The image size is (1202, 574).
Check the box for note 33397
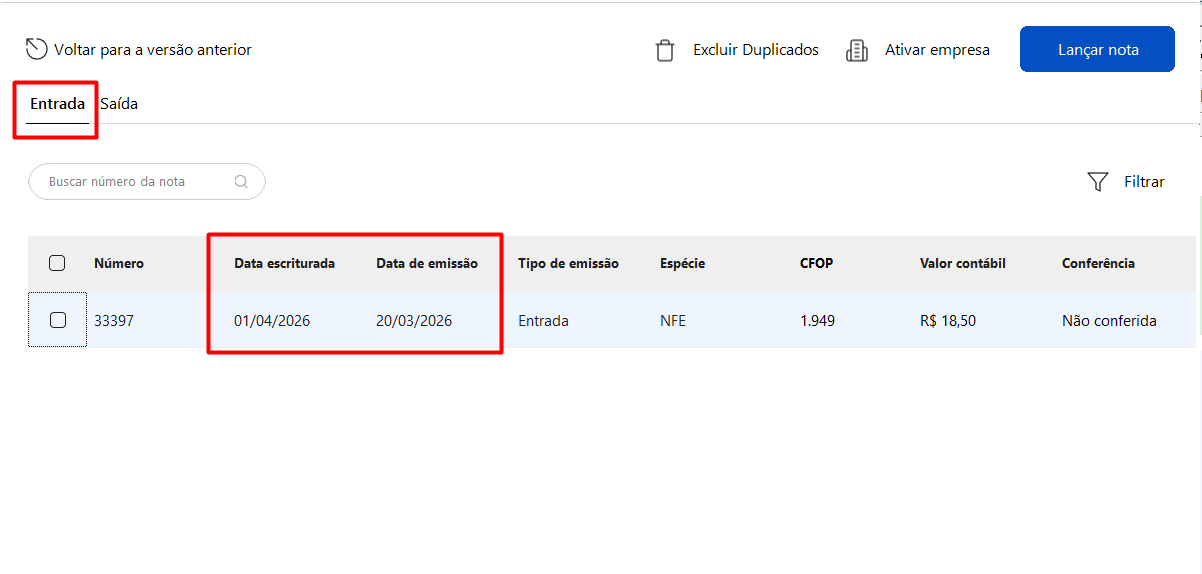(x=57, y=320)
